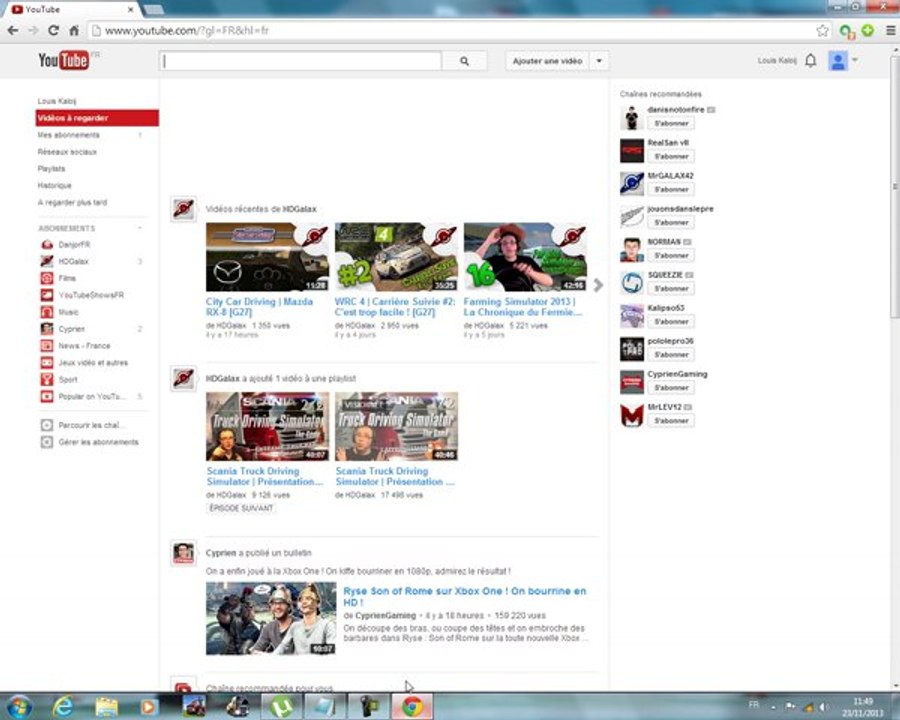
Task: Open HDGalax channel link in feed header
Action: 299,209
